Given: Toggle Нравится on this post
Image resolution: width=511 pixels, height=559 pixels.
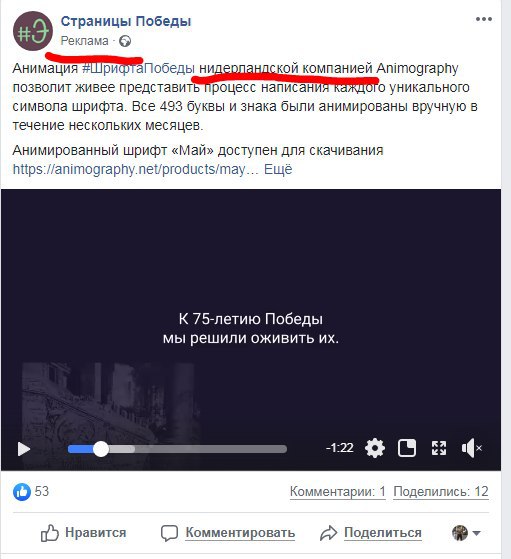Looking at the screenshot, I should coord(83,533).
